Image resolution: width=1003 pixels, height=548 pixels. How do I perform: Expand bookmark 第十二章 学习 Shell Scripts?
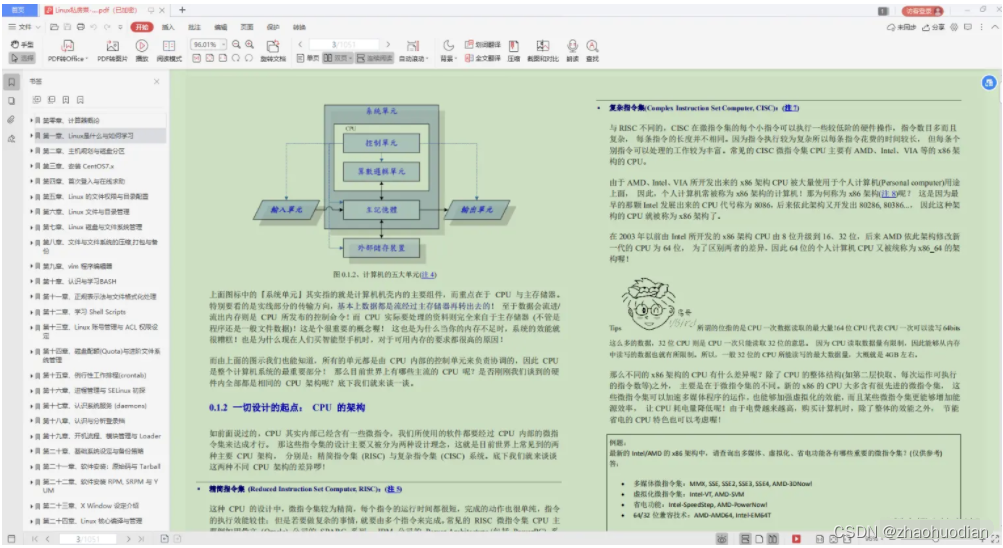click(x=31, y=312)
